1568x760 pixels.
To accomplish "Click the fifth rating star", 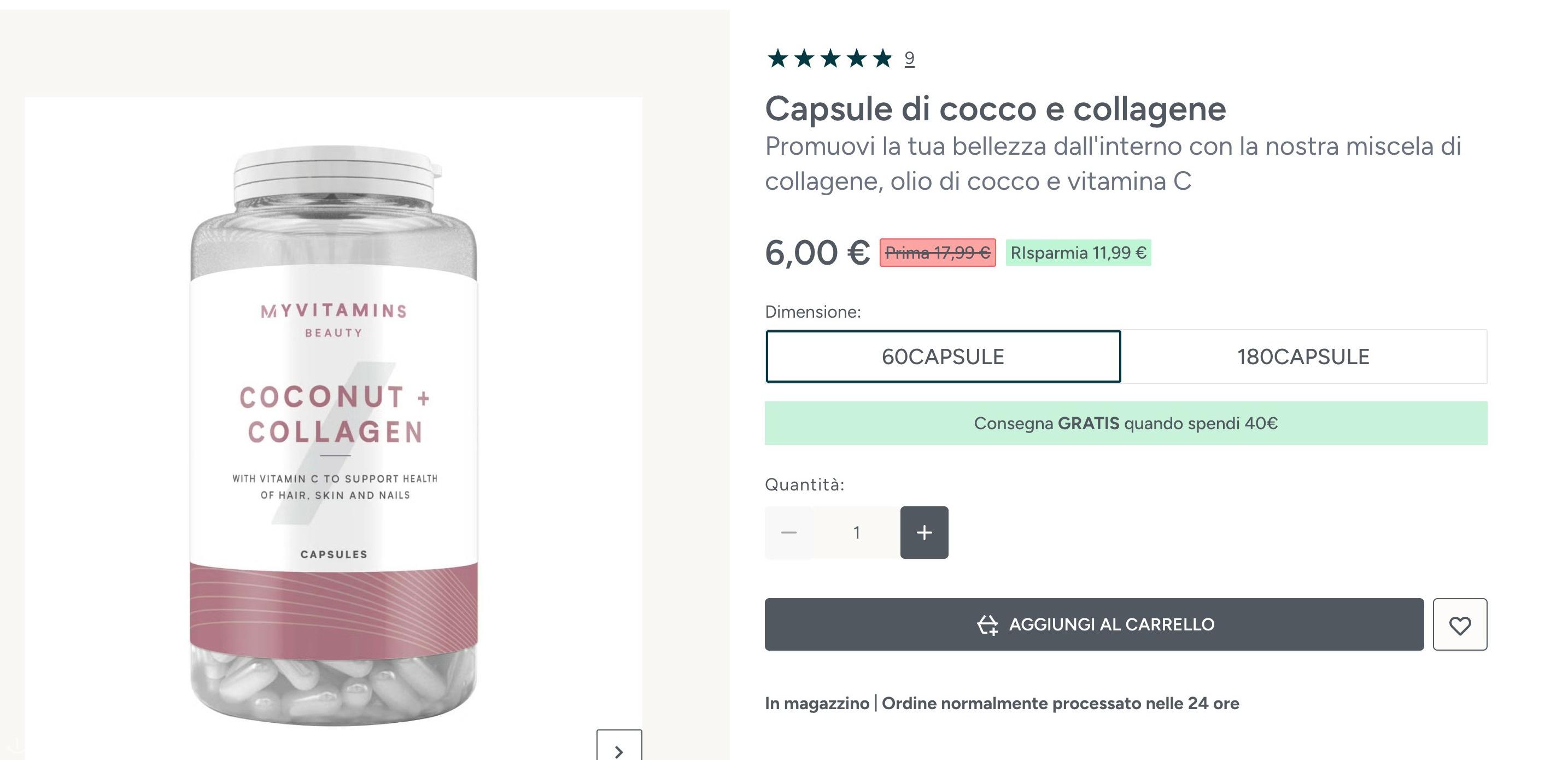I will 882,59.
